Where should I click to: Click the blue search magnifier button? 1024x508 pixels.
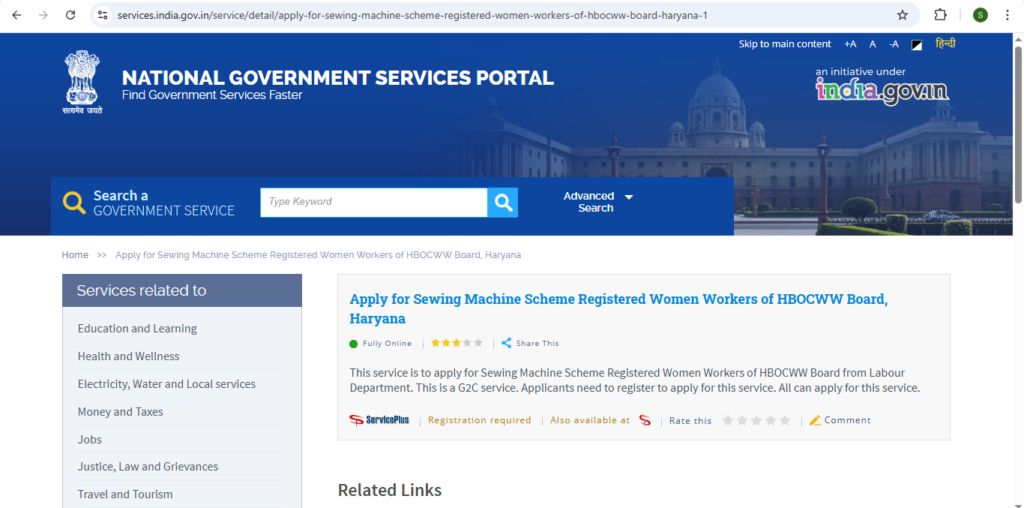503,202
